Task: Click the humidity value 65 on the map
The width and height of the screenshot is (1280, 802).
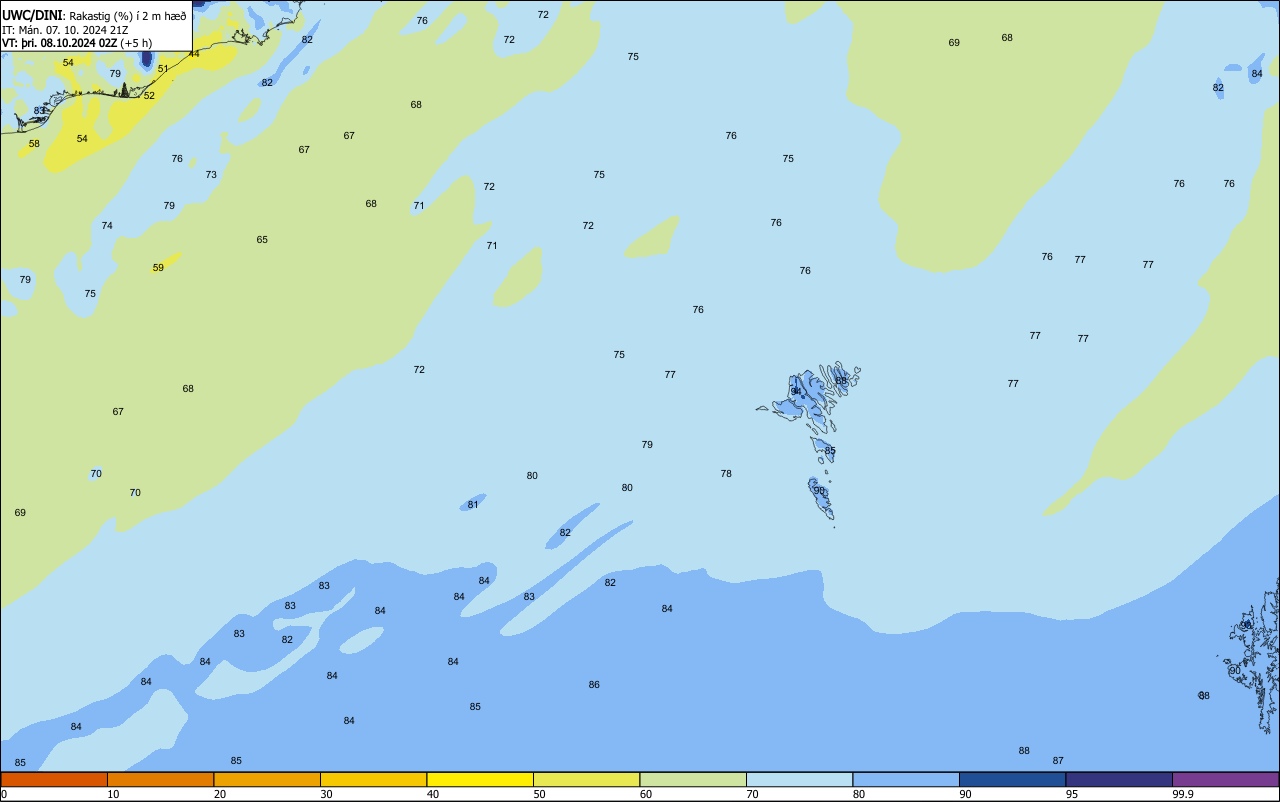Action: pyautogui.click(x=262, y=240)
